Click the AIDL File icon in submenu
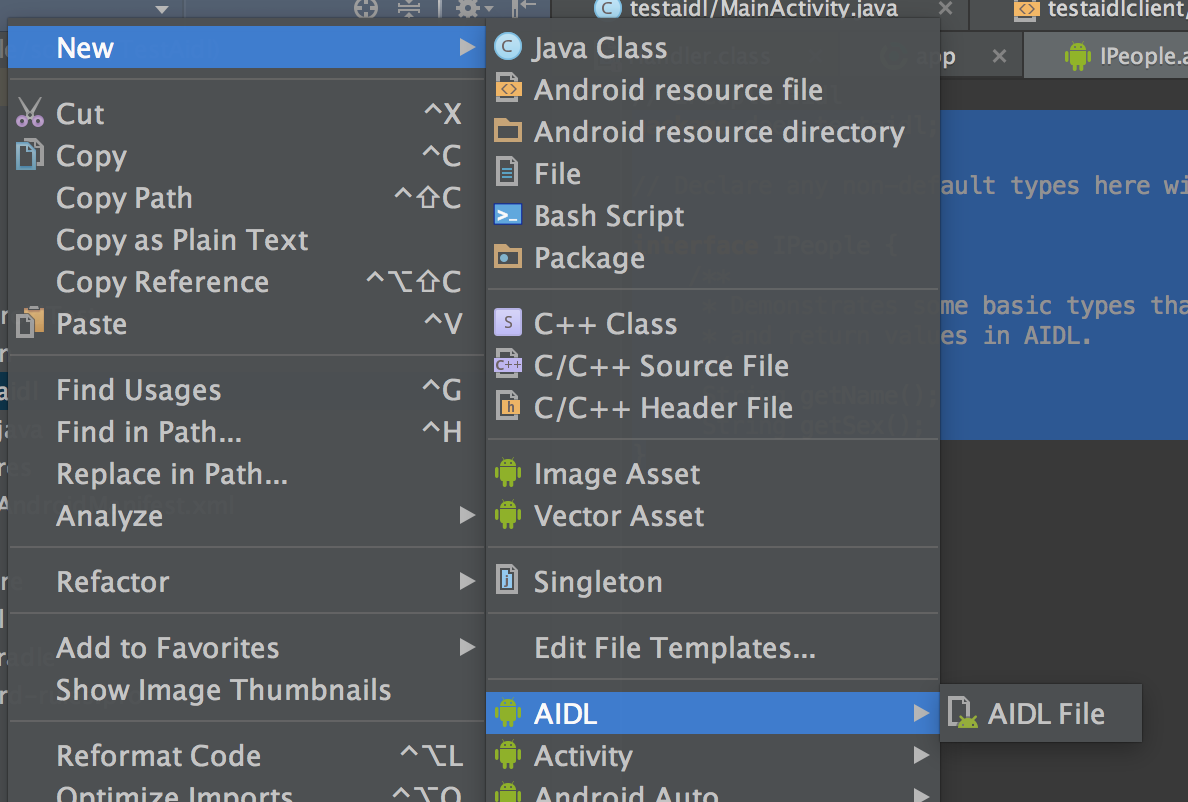This screenshot has height=802, width=1188. pyautogui.click(x=963, y=713)
